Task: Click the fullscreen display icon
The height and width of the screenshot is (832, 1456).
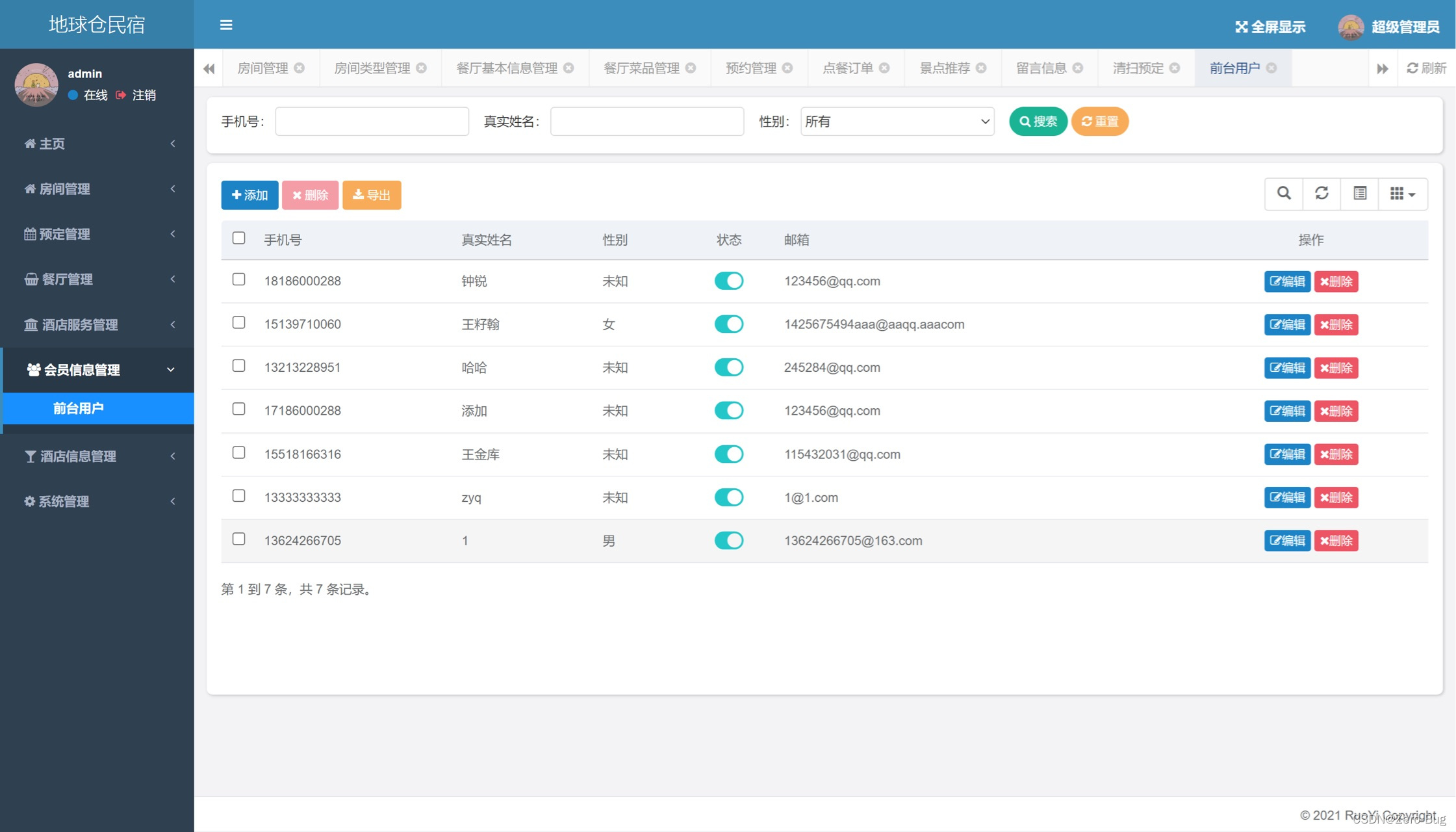Action: [1241, 27]
